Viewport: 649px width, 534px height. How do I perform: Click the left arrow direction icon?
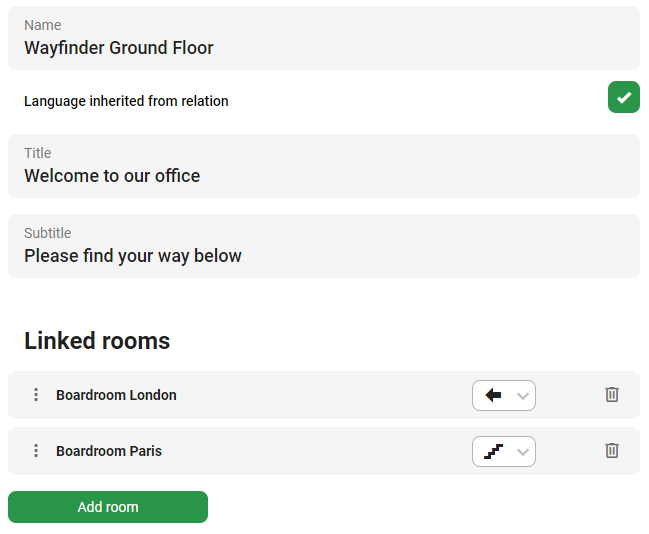pyautogui.click(x=493, y=395)
